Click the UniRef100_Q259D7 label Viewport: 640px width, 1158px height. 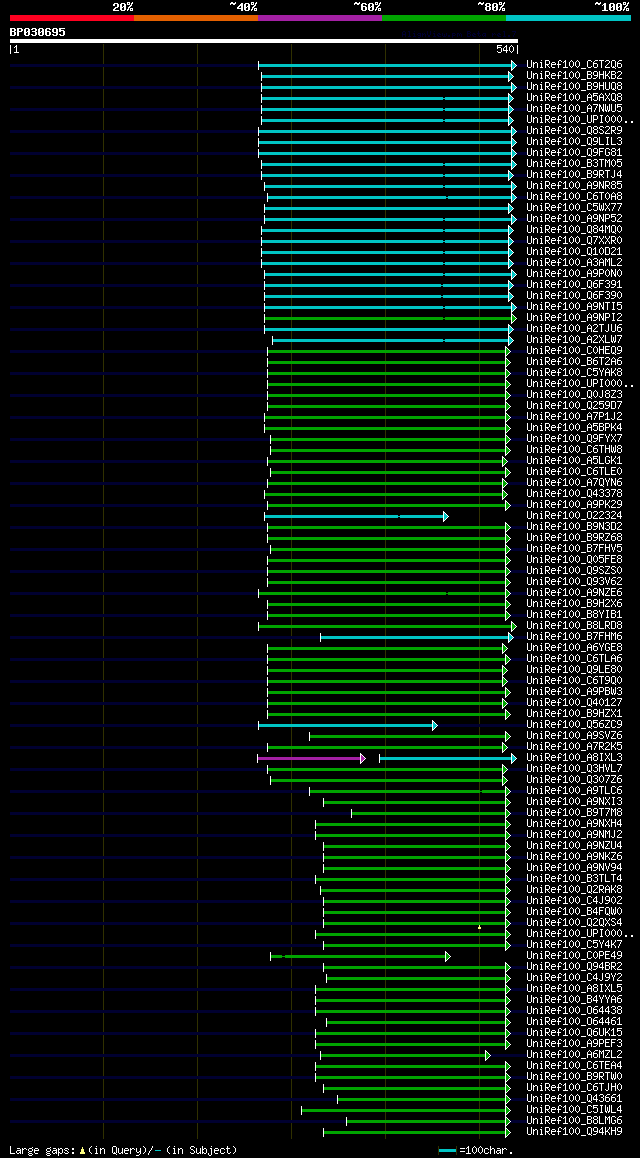click(x=574, y=405)
